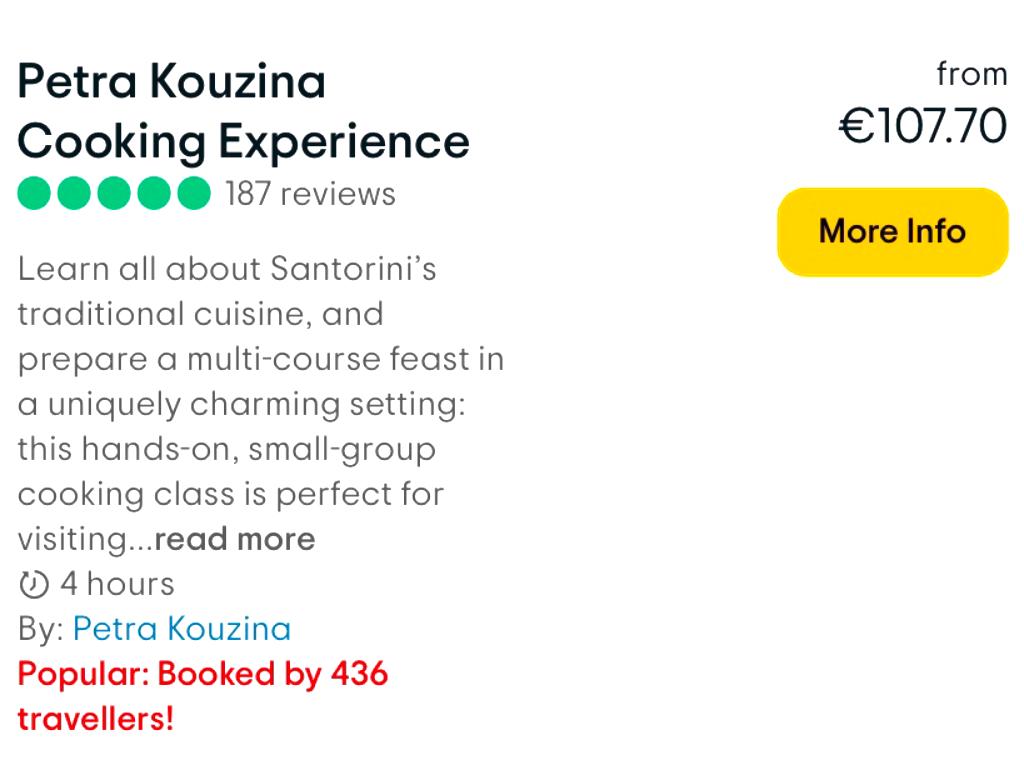Select the third green rating bubble
1024x768 pixels.
pyautogui.click(x=115, y=194)
